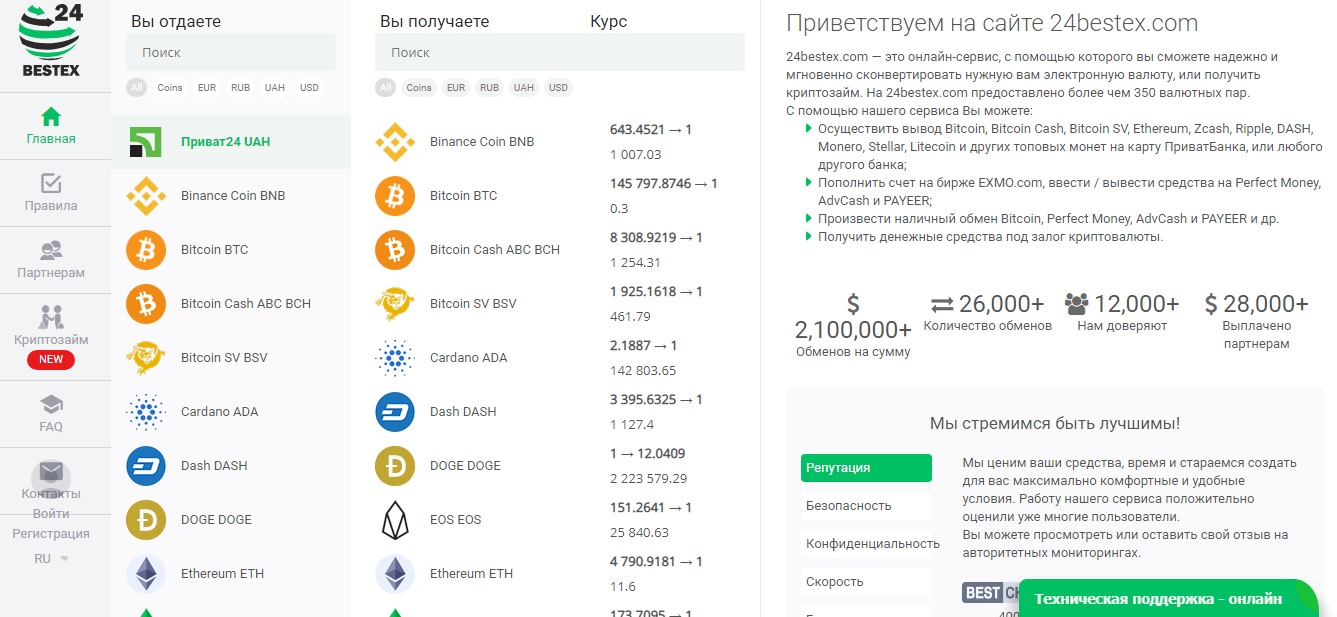Choose EOS icon in receive list
The image size is (1337, 617).
click(x=395, y=520)
